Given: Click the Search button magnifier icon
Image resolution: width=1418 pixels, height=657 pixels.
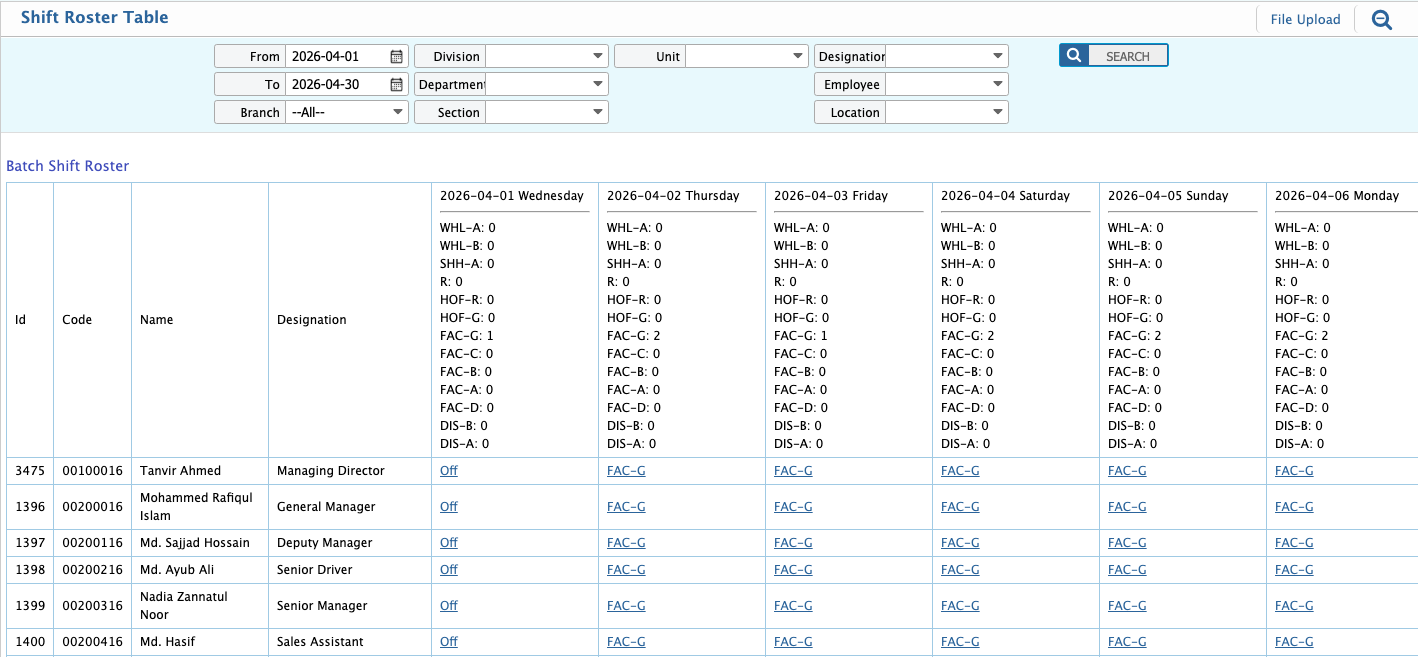Looking at the screenshot, I should point(1073,56).
